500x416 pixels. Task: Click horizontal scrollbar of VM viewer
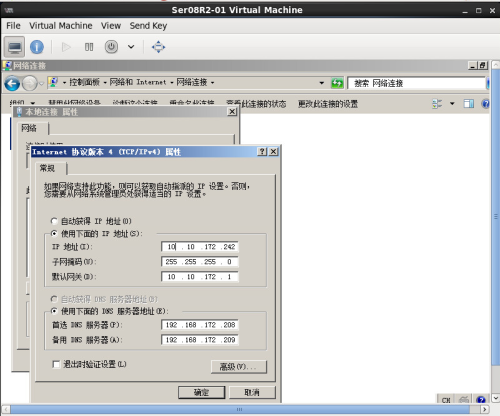pyautogui.click(x=240, y=409)
